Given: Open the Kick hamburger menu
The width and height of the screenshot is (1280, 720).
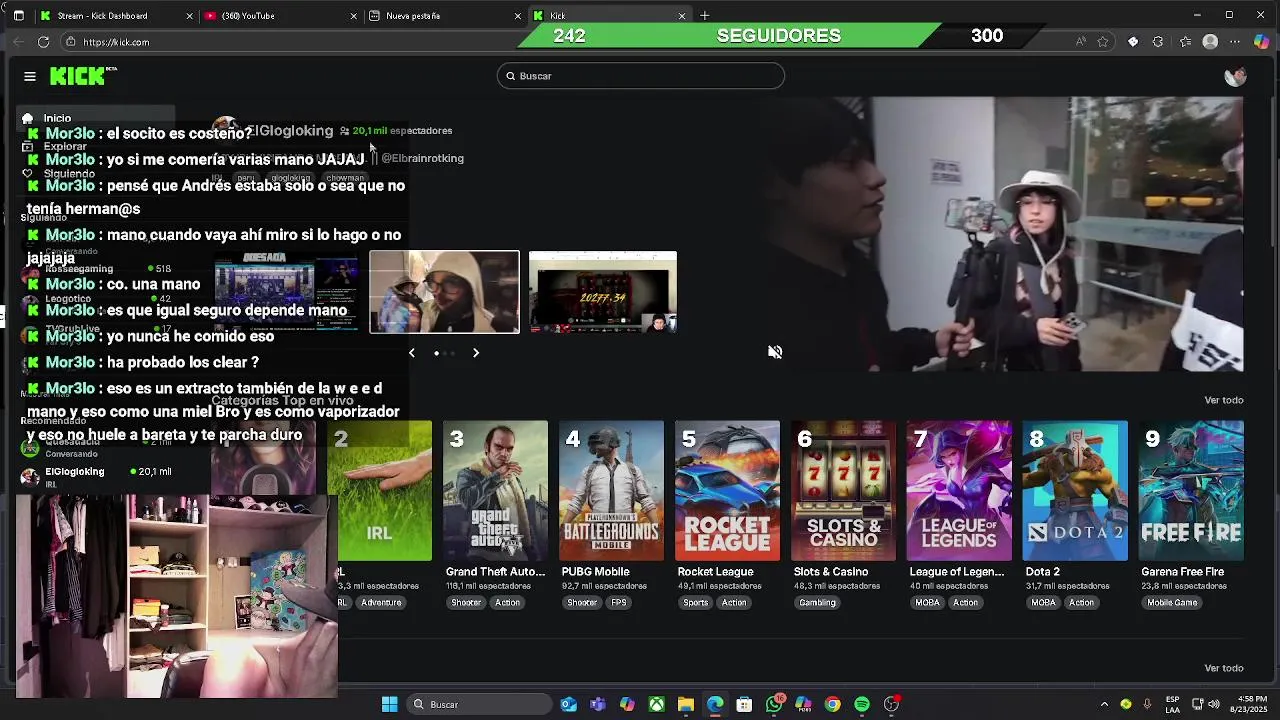Looking at the screenshot, I should [x=30, y=76].
